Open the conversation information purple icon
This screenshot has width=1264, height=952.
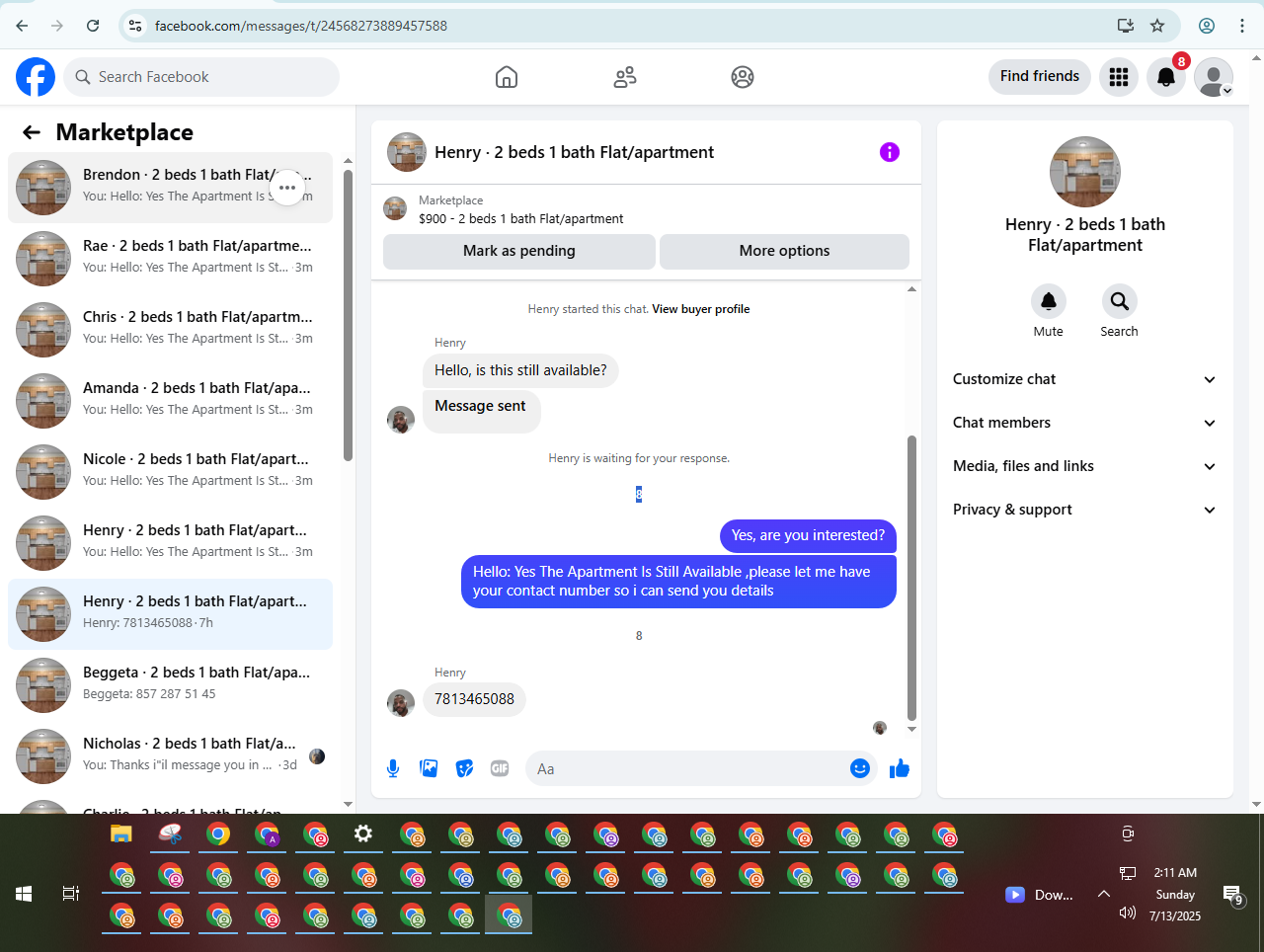click(x=890, y=152)
